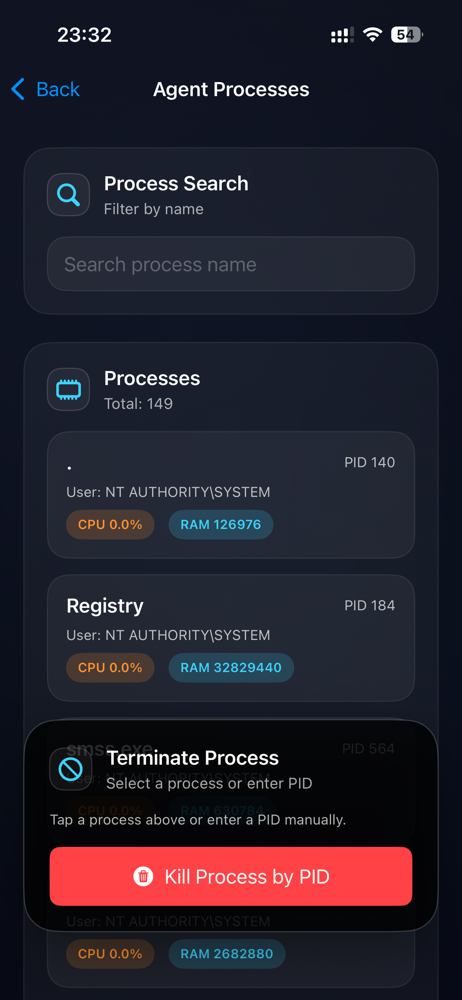Tap the Agent Processes title

231,89
